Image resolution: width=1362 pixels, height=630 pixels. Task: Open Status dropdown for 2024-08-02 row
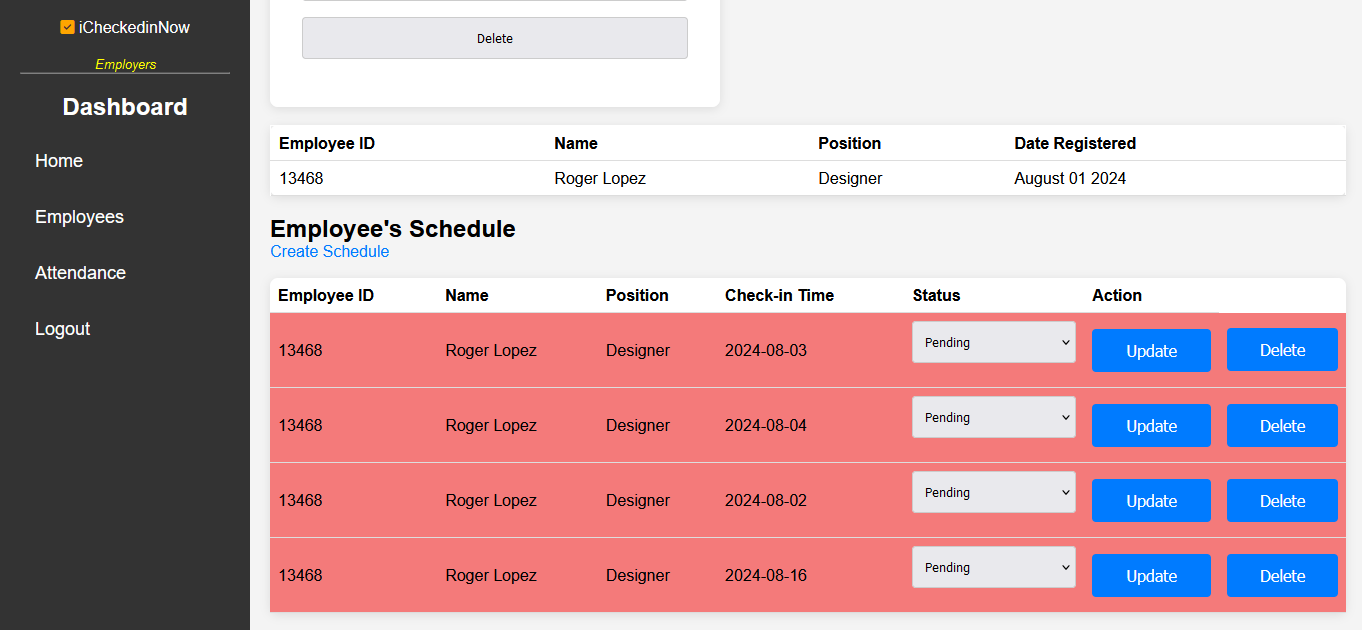click(993, 492)
